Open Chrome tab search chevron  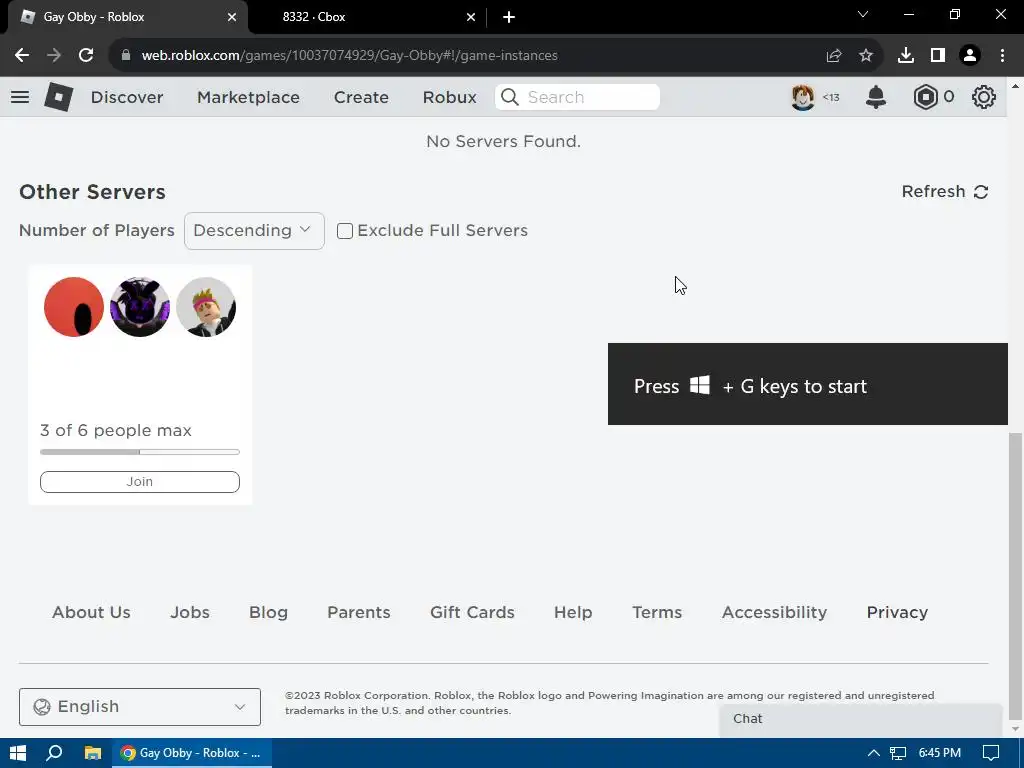tap(863, 14)
